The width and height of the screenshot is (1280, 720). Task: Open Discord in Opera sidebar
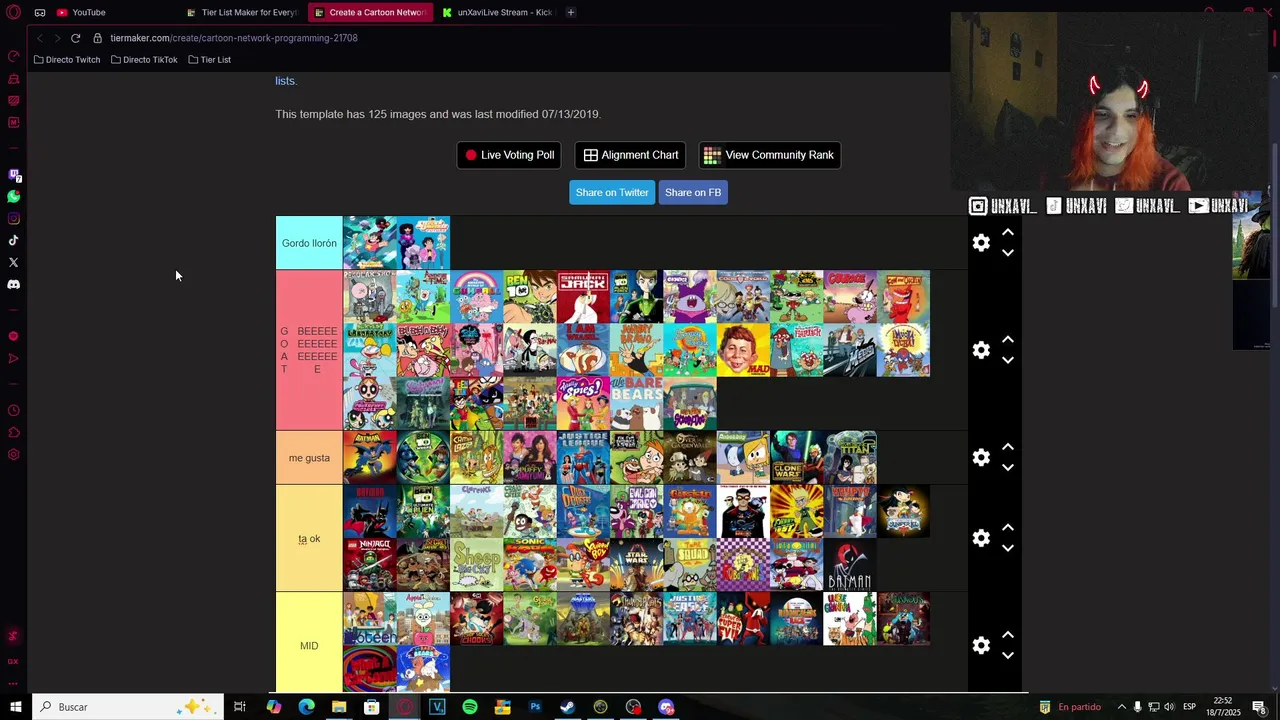click(x=13, y=284)
